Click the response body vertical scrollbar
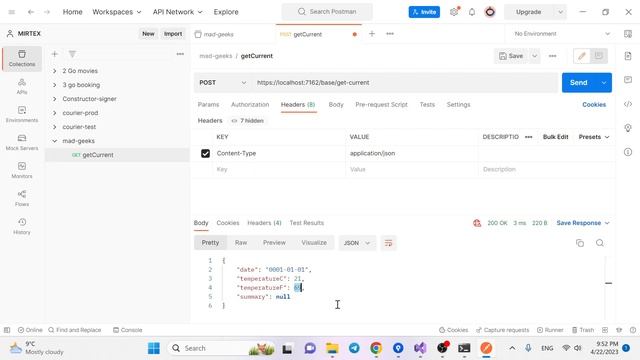This screenshot has width=640, height=360. 608,289
